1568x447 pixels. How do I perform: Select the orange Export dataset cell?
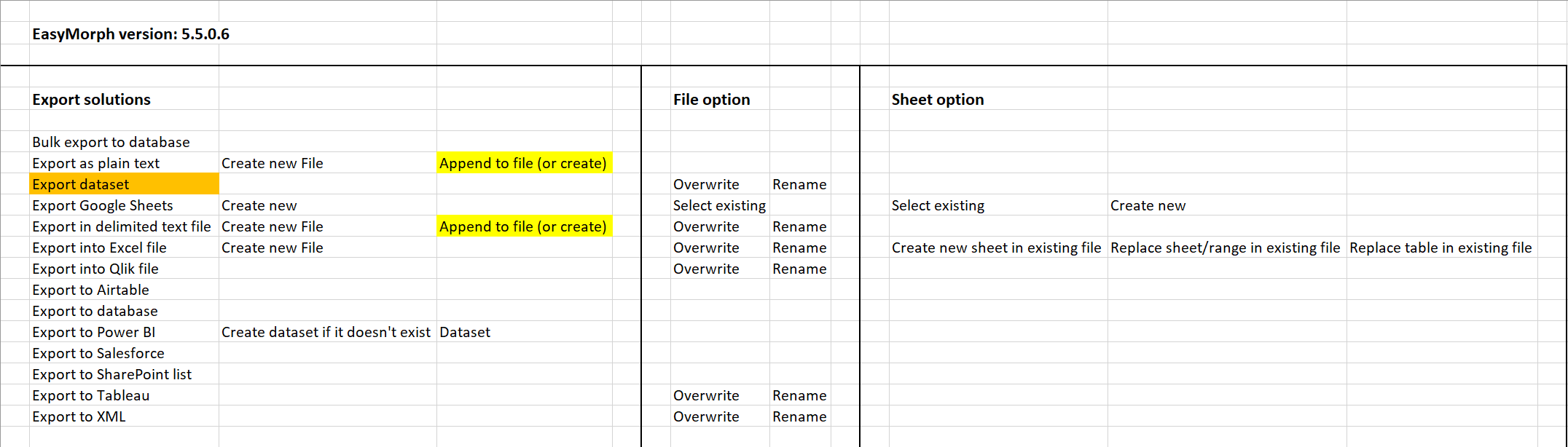[x=124, y=184]
